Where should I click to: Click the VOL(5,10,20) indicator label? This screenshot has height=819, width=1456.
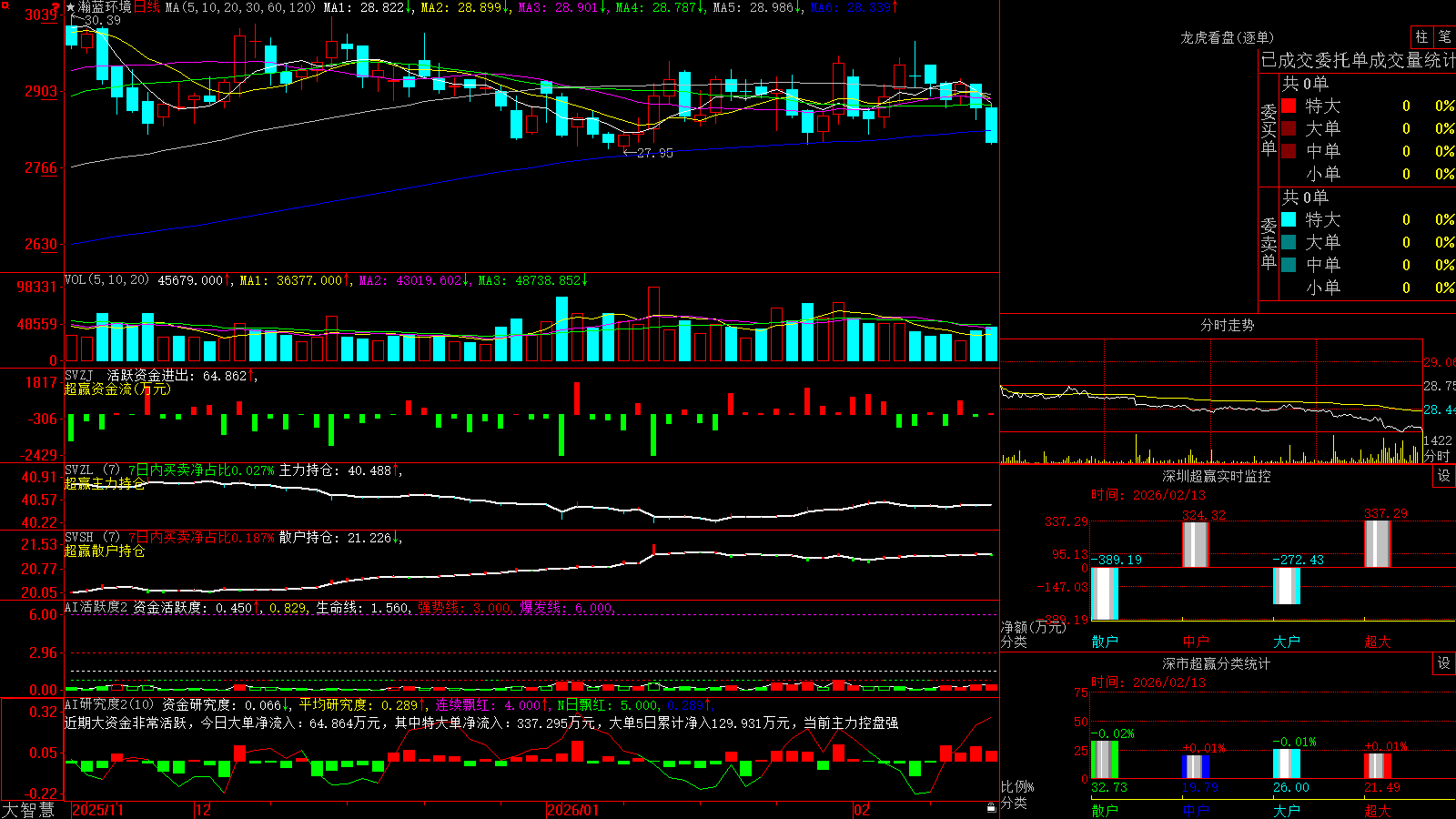(x=106, y=280)
